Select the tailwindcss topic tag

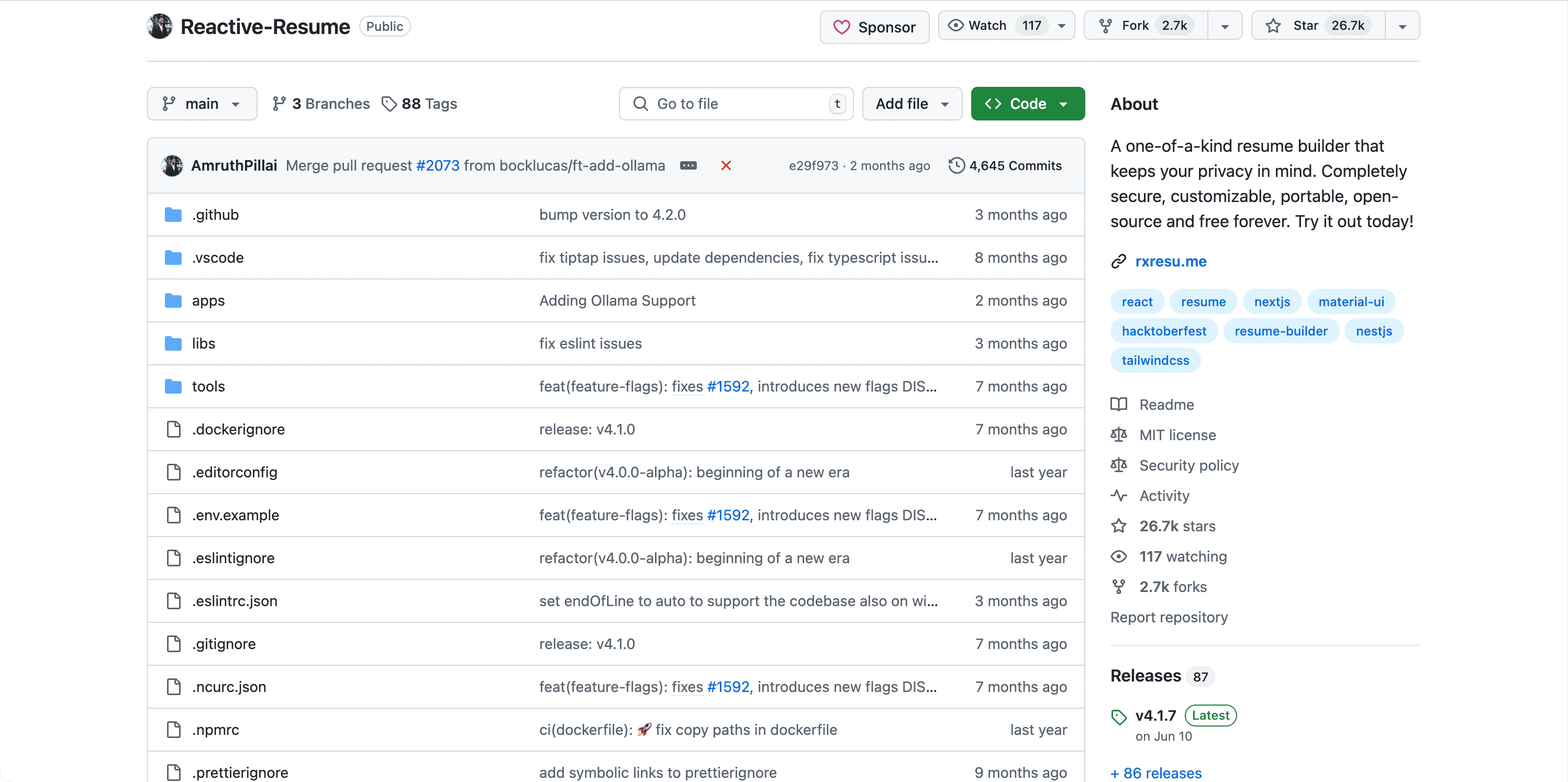coord(1155,360)
